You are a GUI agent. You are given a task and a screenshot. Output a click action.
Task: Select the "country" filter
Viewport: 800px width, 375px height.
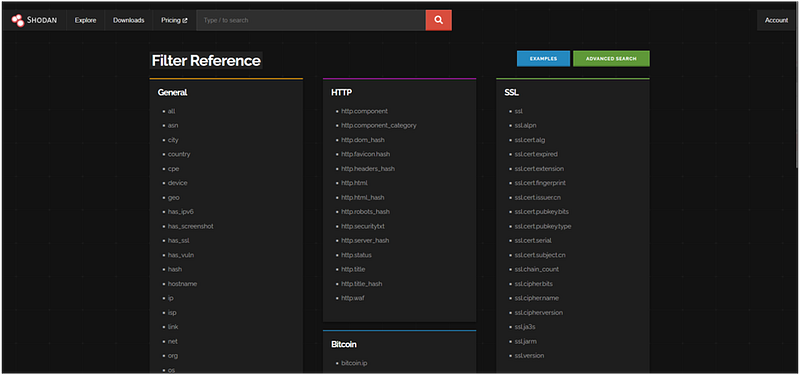pyautogui.click(x=179, y=154)
